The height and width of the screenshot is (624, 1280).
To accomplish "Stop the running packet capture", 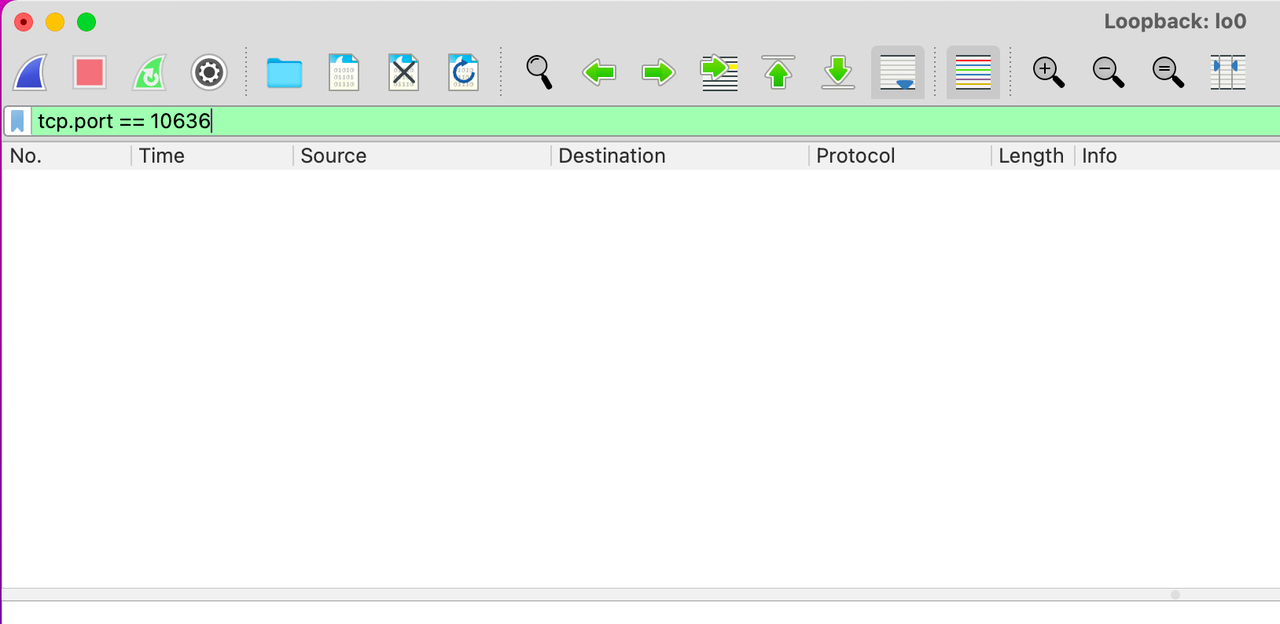I will 89,72.
